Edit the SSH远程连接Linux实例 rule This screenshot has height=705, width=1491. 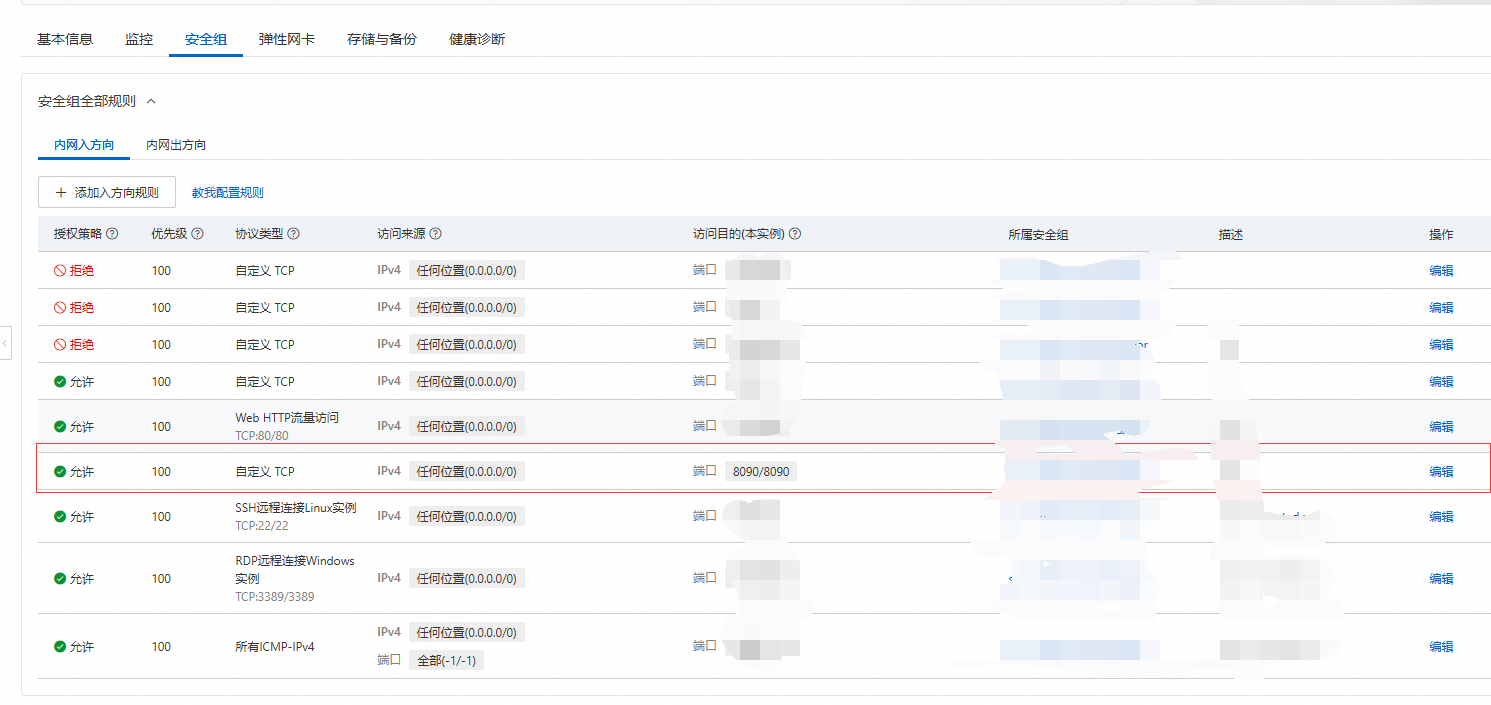(x=1441, y=517)
